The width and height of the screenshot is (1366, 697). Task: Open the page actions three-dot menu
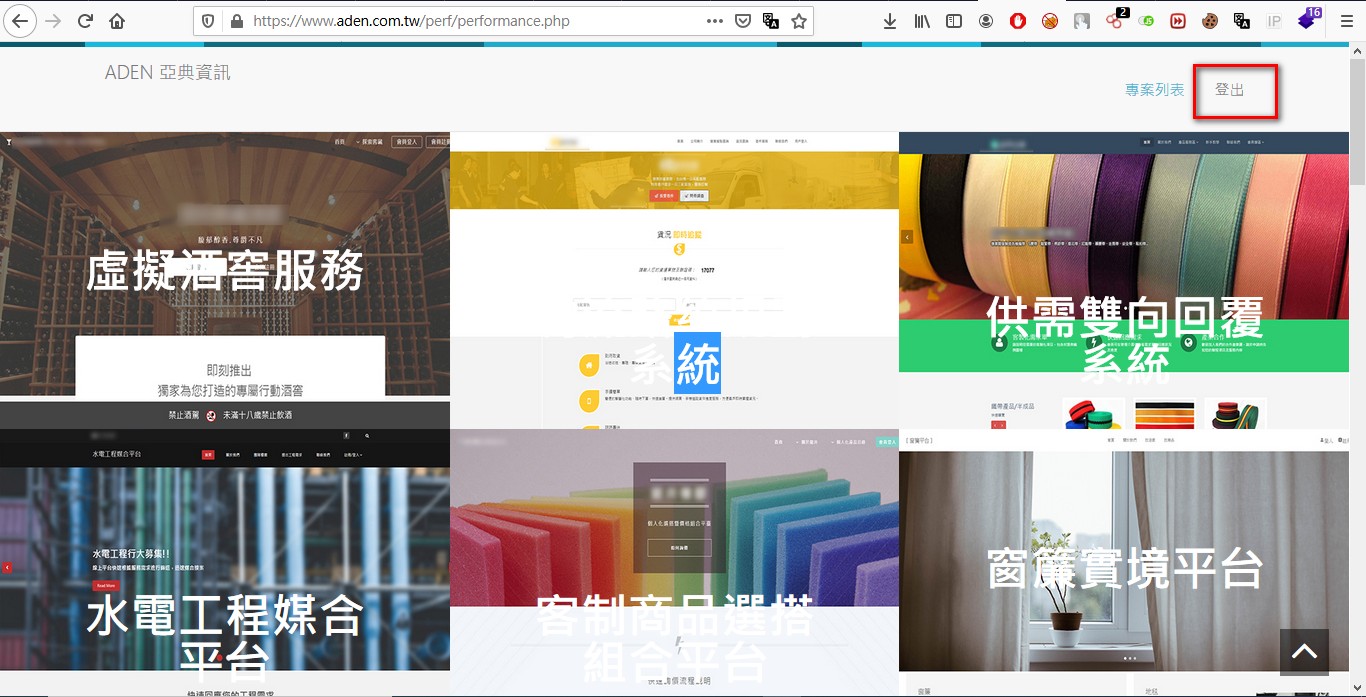(714, 21)
